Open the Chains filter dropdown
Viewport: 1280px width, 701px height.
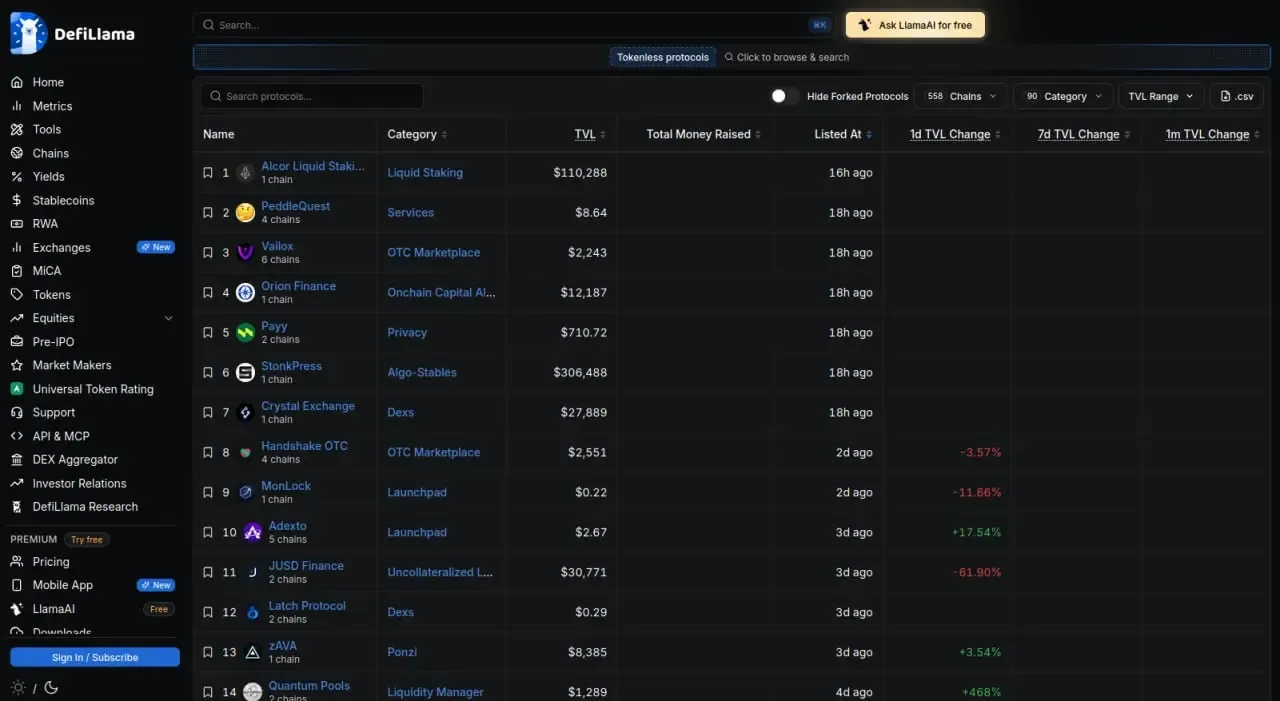[960, 96]
